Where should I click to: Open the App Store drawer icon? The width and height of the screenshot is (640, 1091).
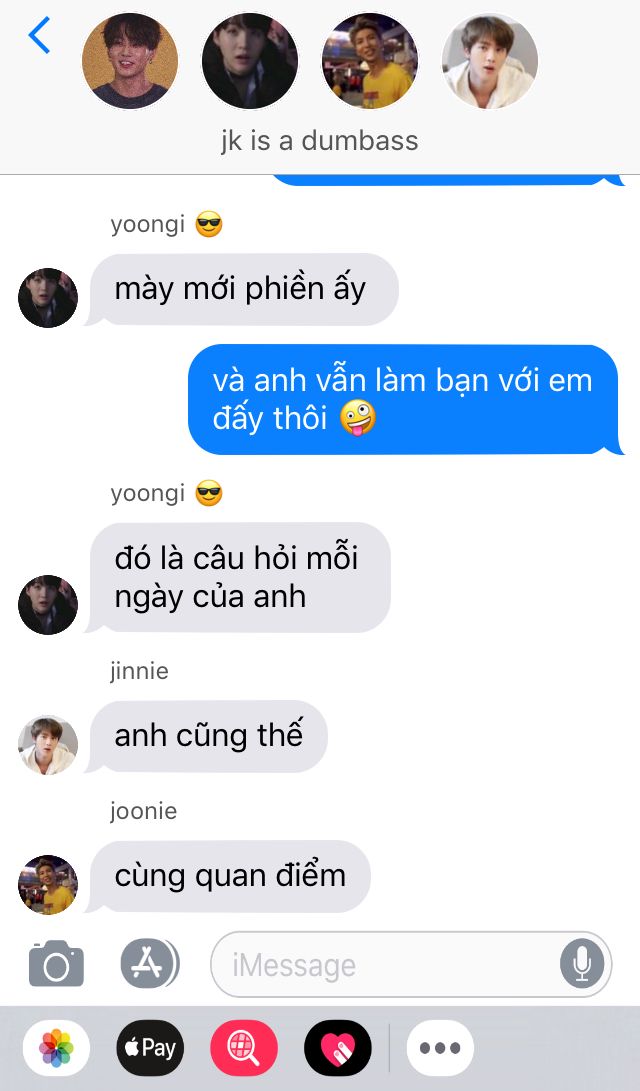150,964
